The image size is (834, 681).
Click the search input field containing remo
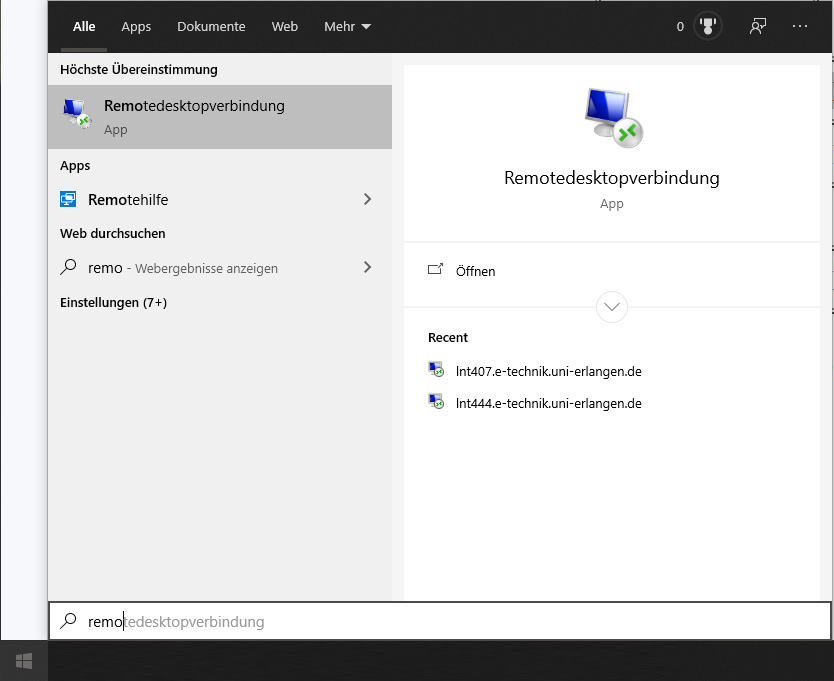click(440, 621)
